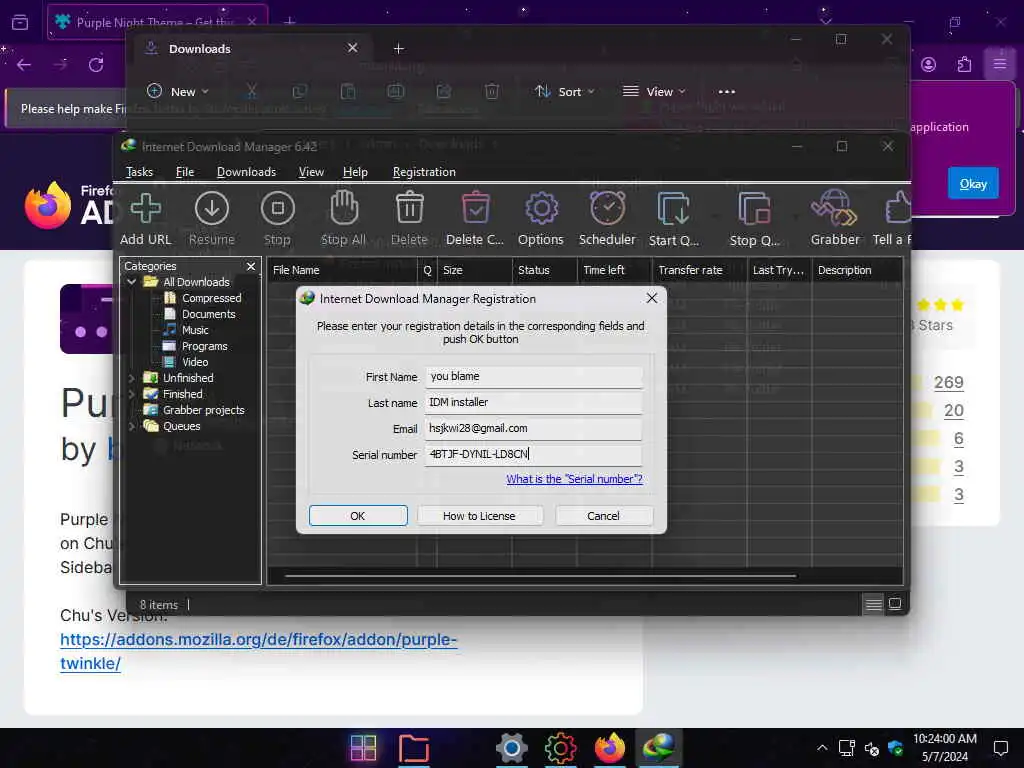The image size is (1024, 768).
Task: Click Okay in the Firefox notification
Action: pyautogui.click(x=973, y=184)
